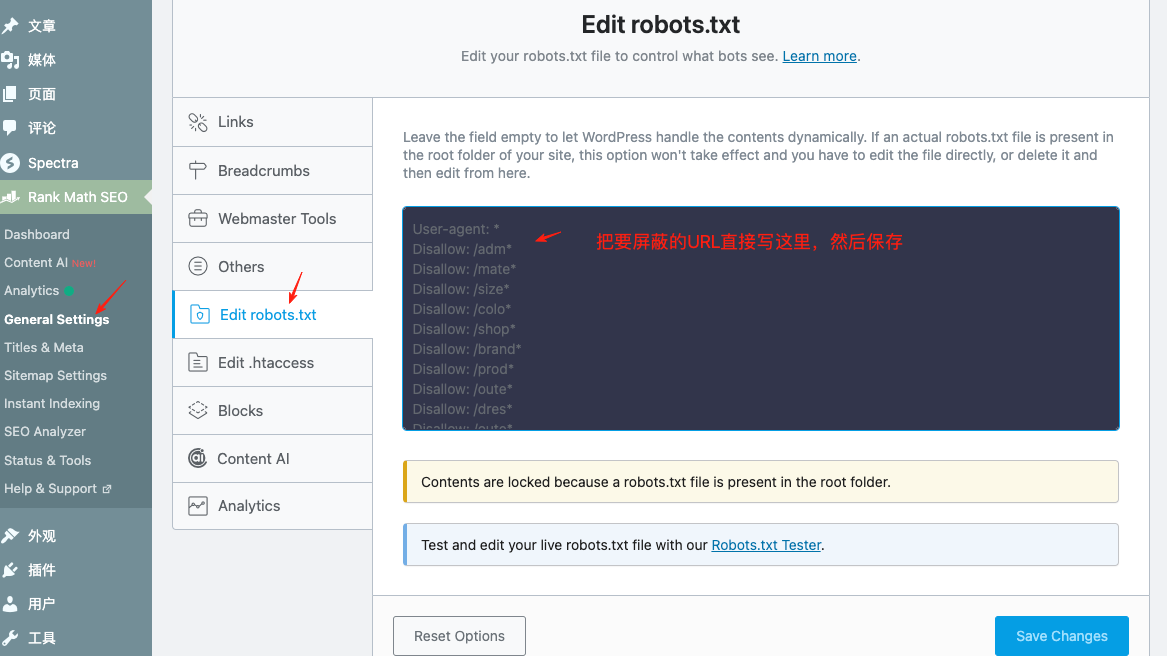
Task: Open the Robots.txt Tester link
Action: click(x=766, y=545)
